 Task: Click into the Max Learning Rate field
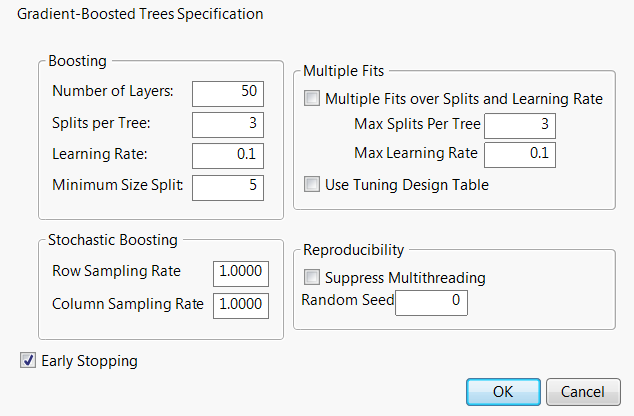click(x=520, y=154)
